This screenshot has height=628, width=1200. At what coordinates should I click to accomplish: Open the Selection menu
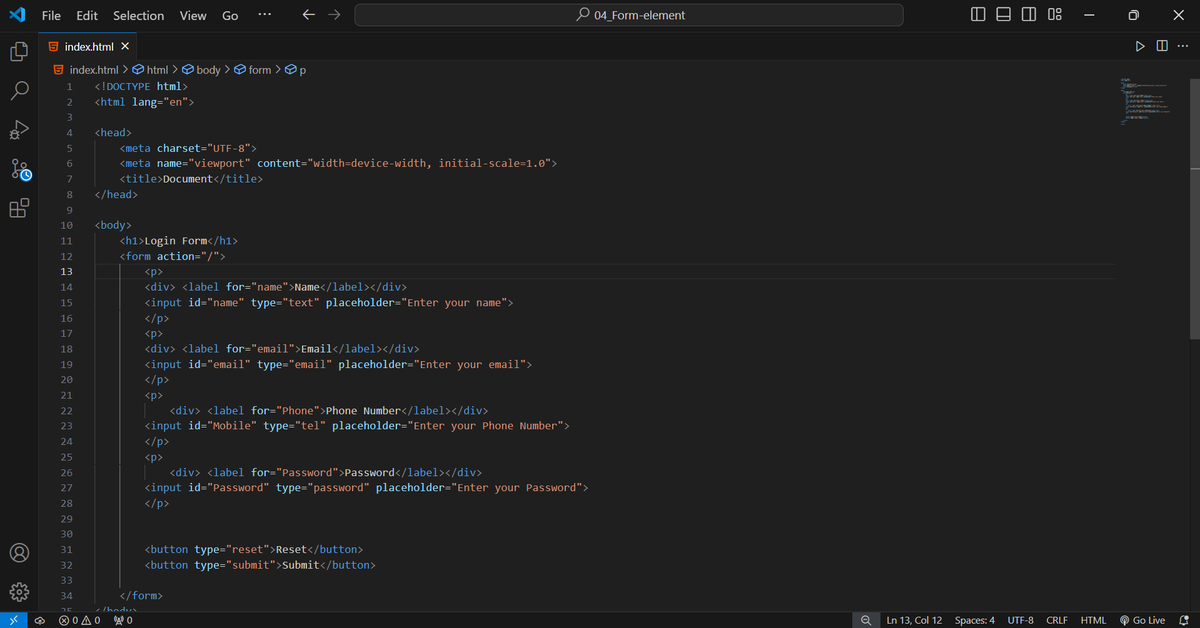[138, 15]
